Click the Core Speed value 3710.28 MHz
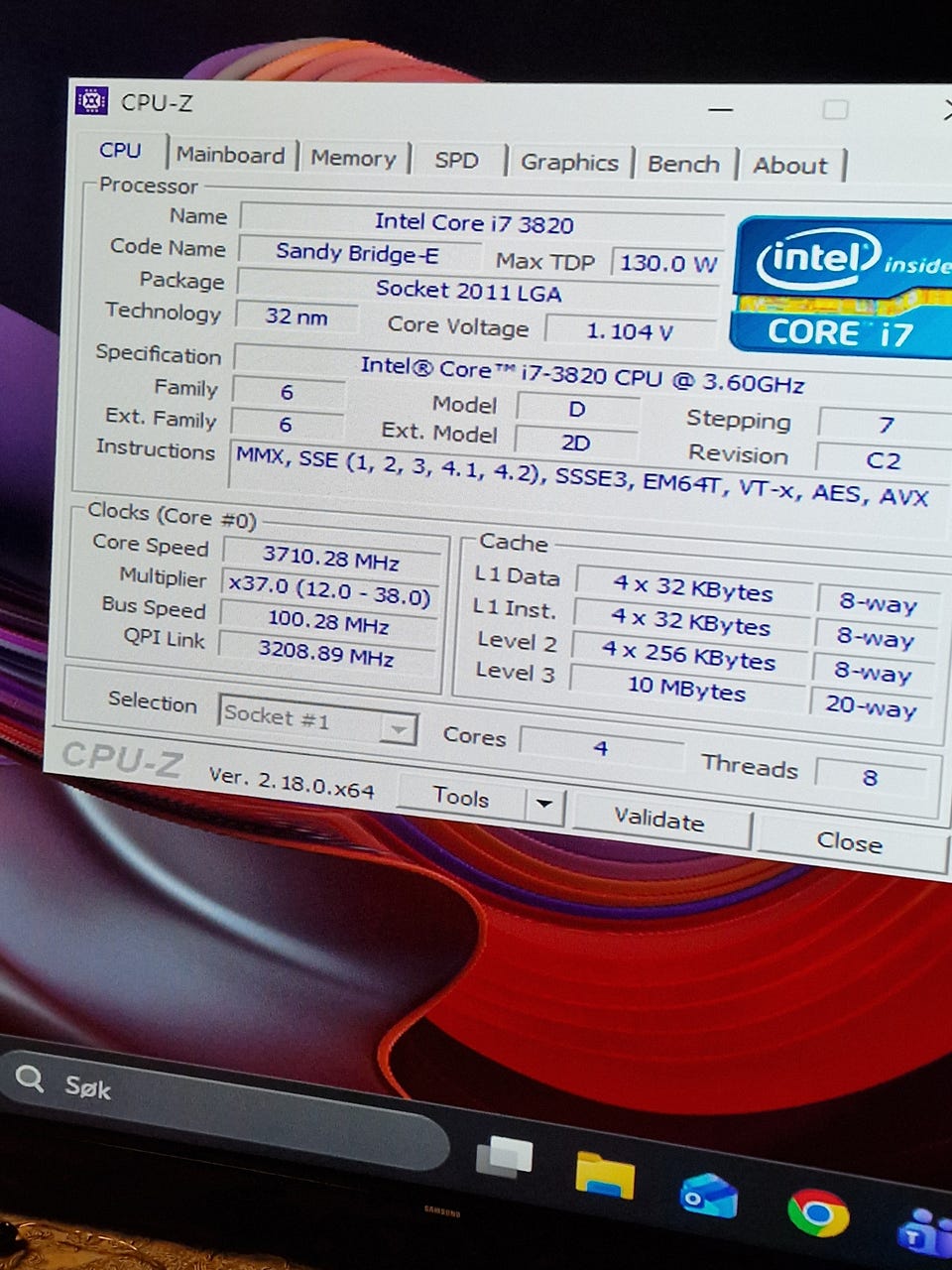The height and width of the screenshot is (1270, 952). (331, 559)
